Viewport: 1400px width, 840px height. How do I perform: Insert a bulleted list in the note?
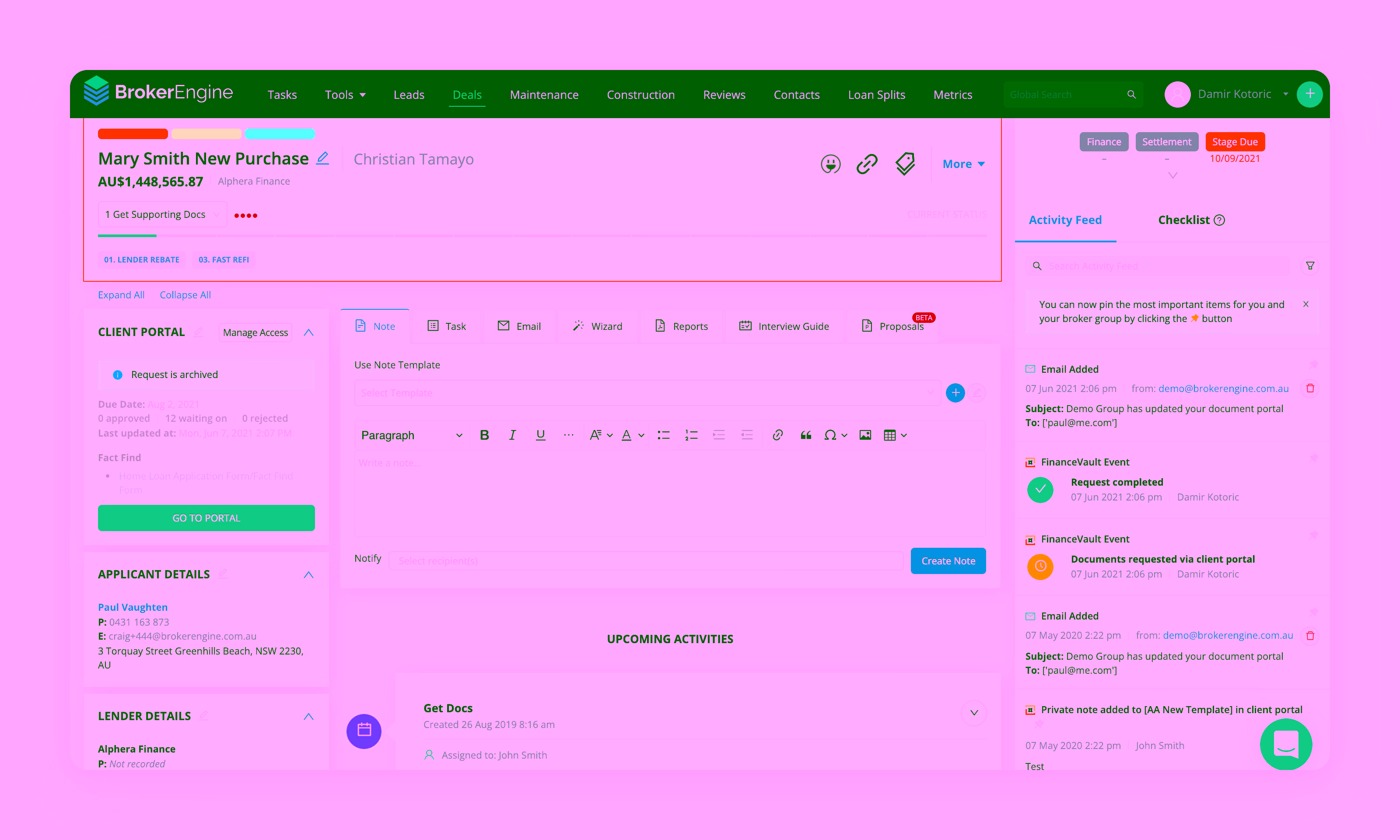[663, 435]
